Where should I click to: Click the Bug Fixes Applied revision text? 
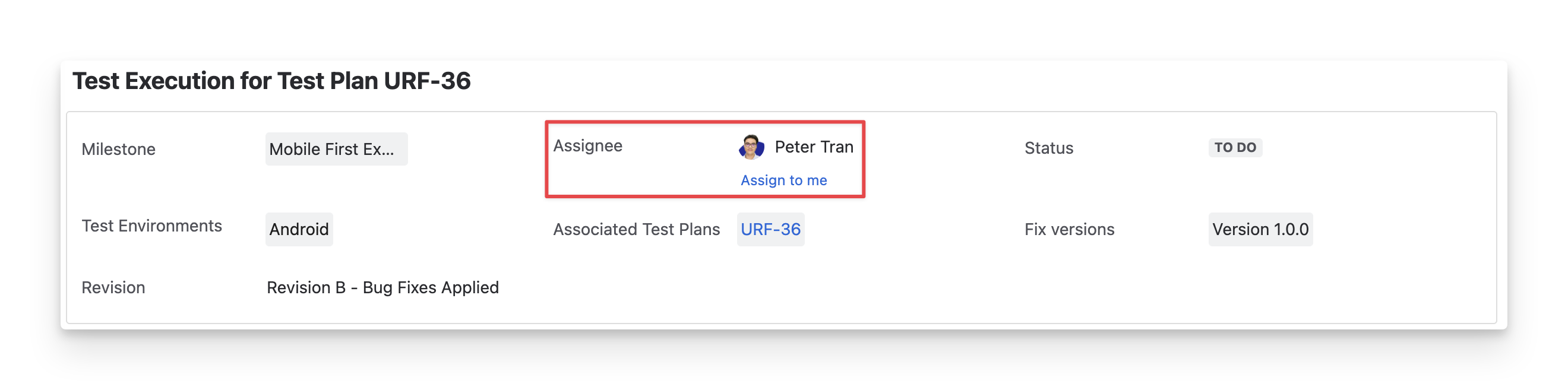pos(431,287)
